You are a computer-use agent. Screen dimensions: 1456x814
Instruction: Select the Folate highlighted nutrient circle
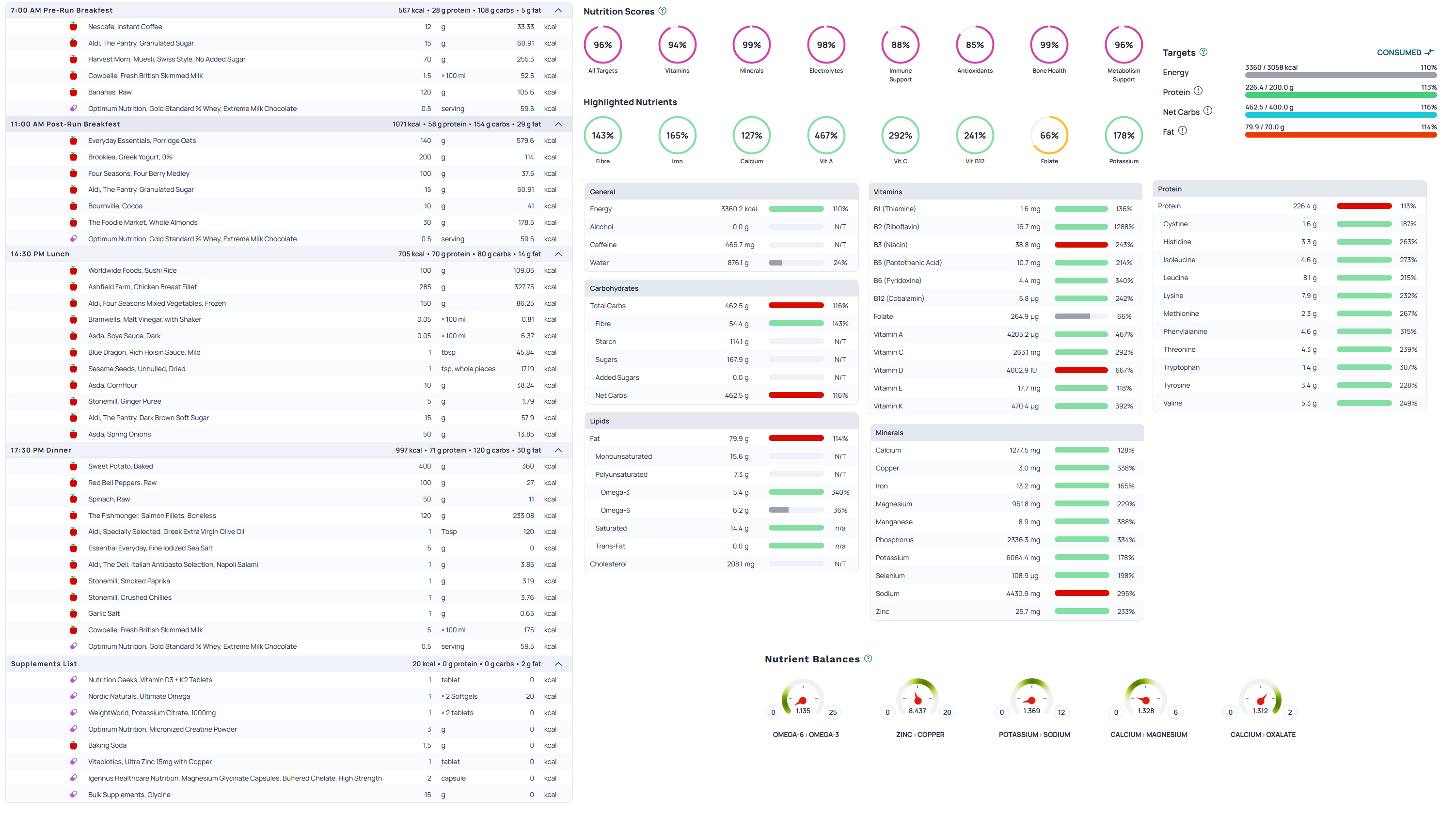[1049, 136]
